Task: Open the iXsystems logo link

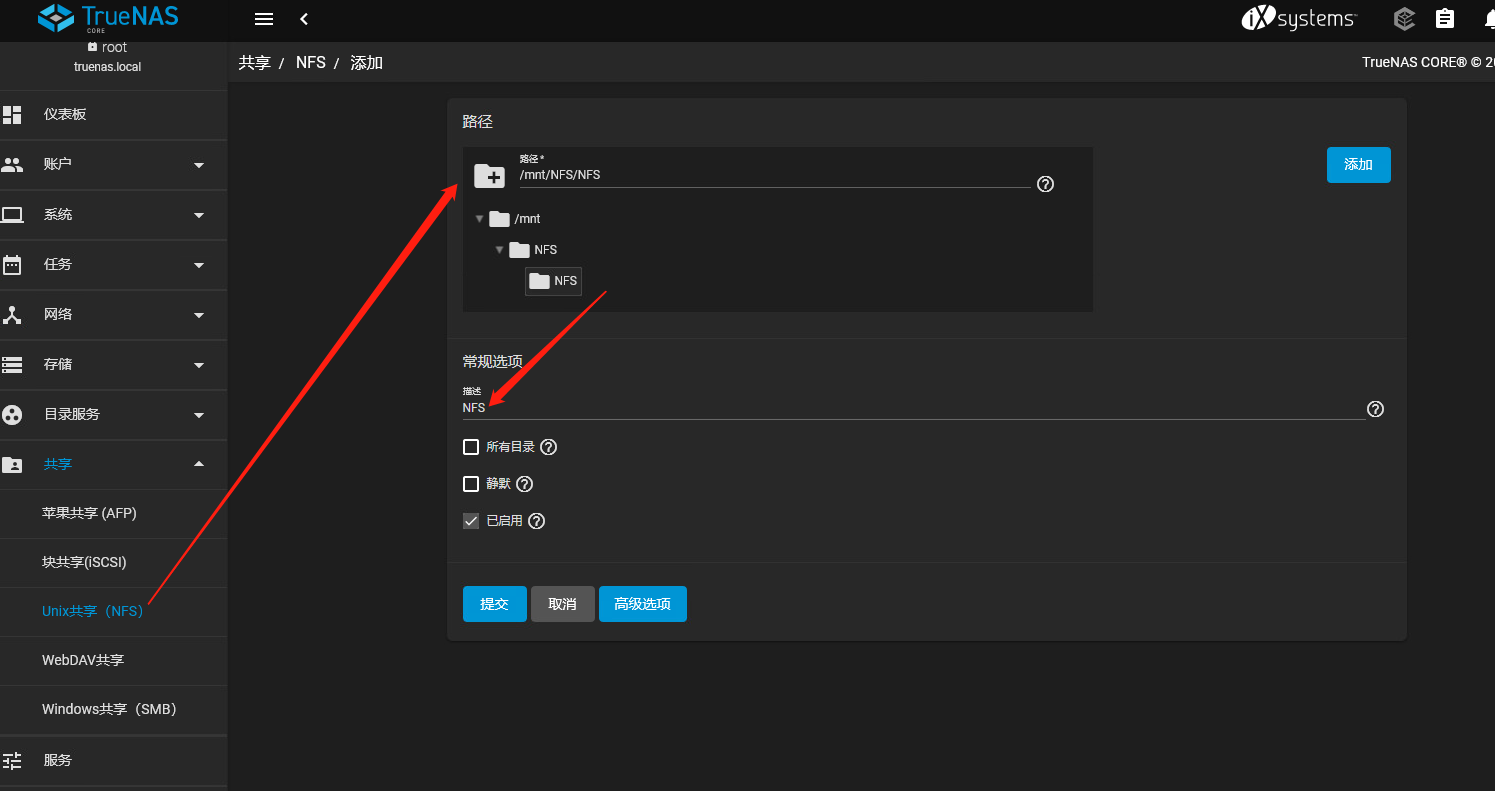Action: click(x=1299, y=18)
